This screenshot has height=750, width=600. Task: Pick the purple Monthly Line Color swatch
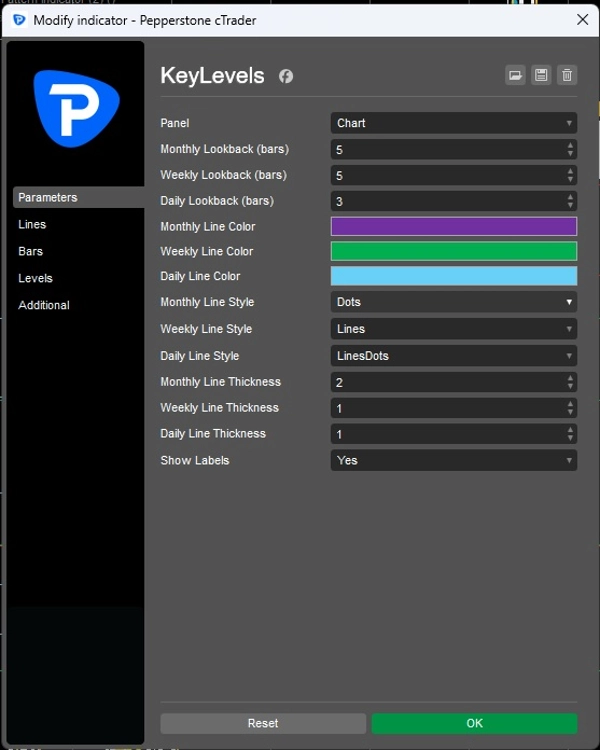(454, 226)
